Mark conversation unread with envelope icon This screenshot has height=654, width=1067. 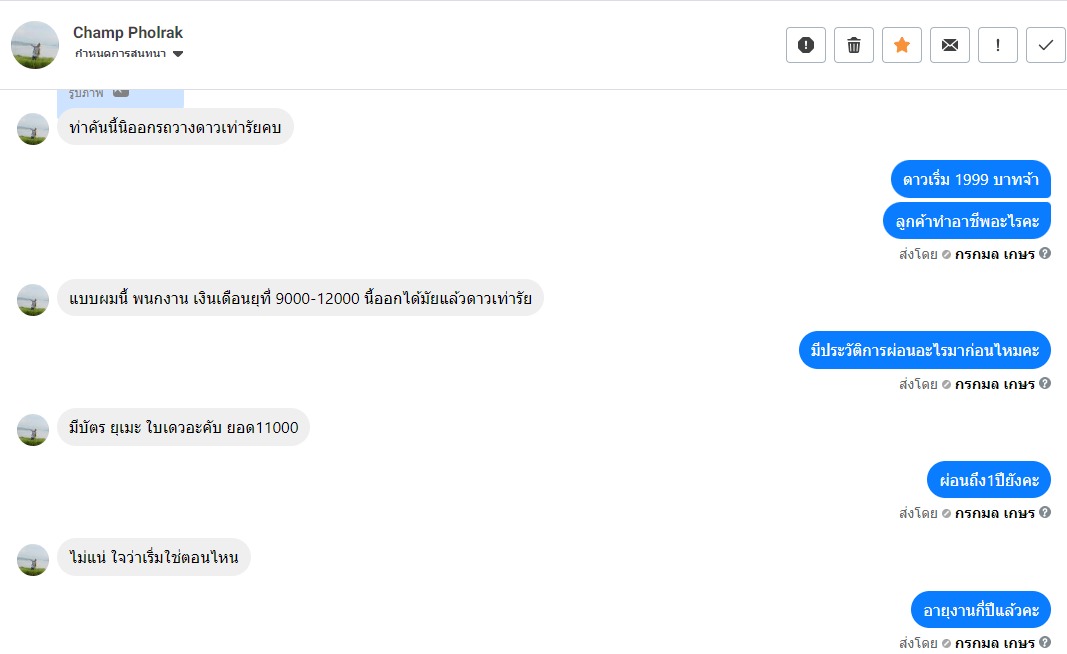pyautogui.click(x=950, y=45)
